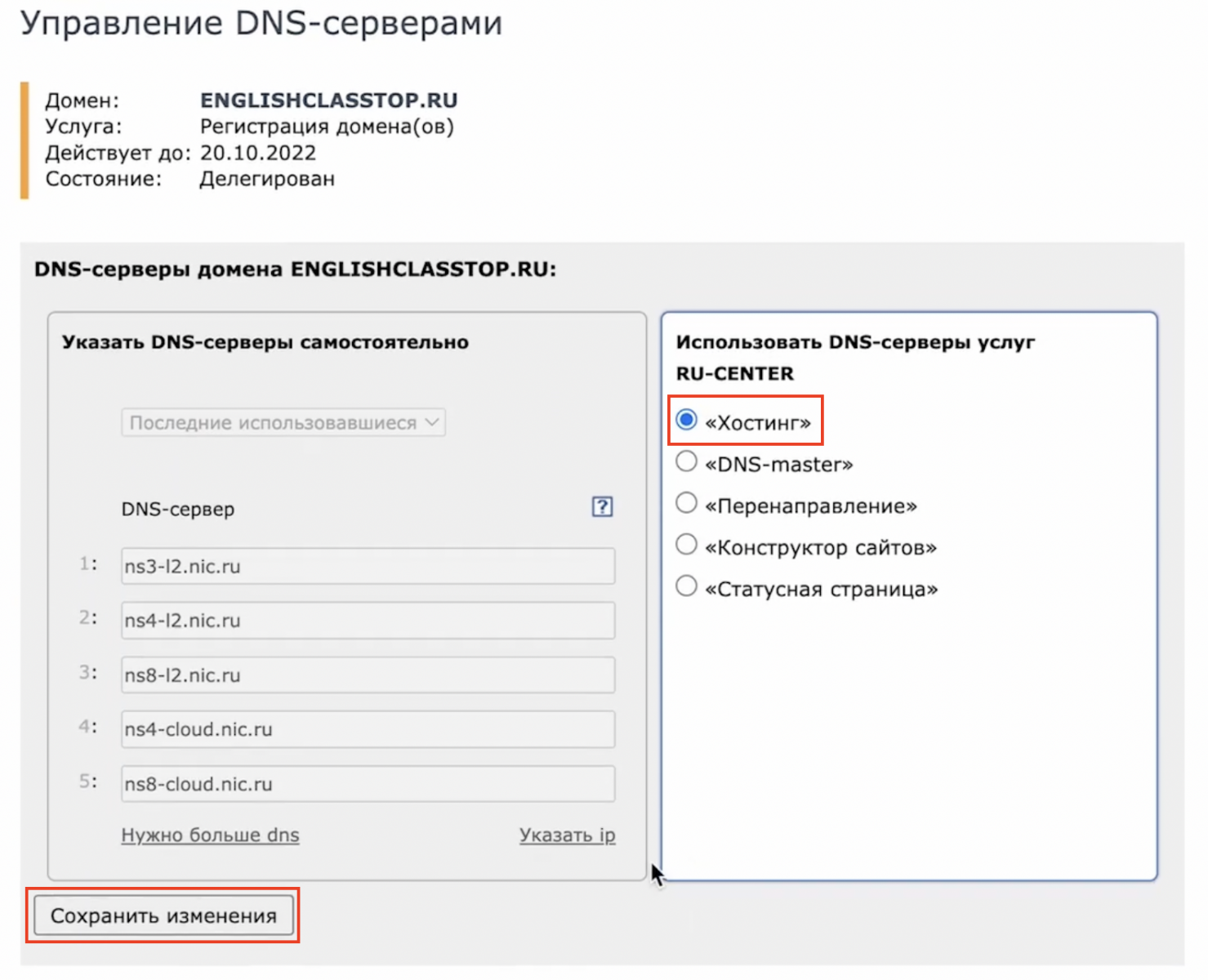This screenshot has height=980, width=1208.
Task: Open the DNS-сервер help question mark icon
Action: [602, 507]
